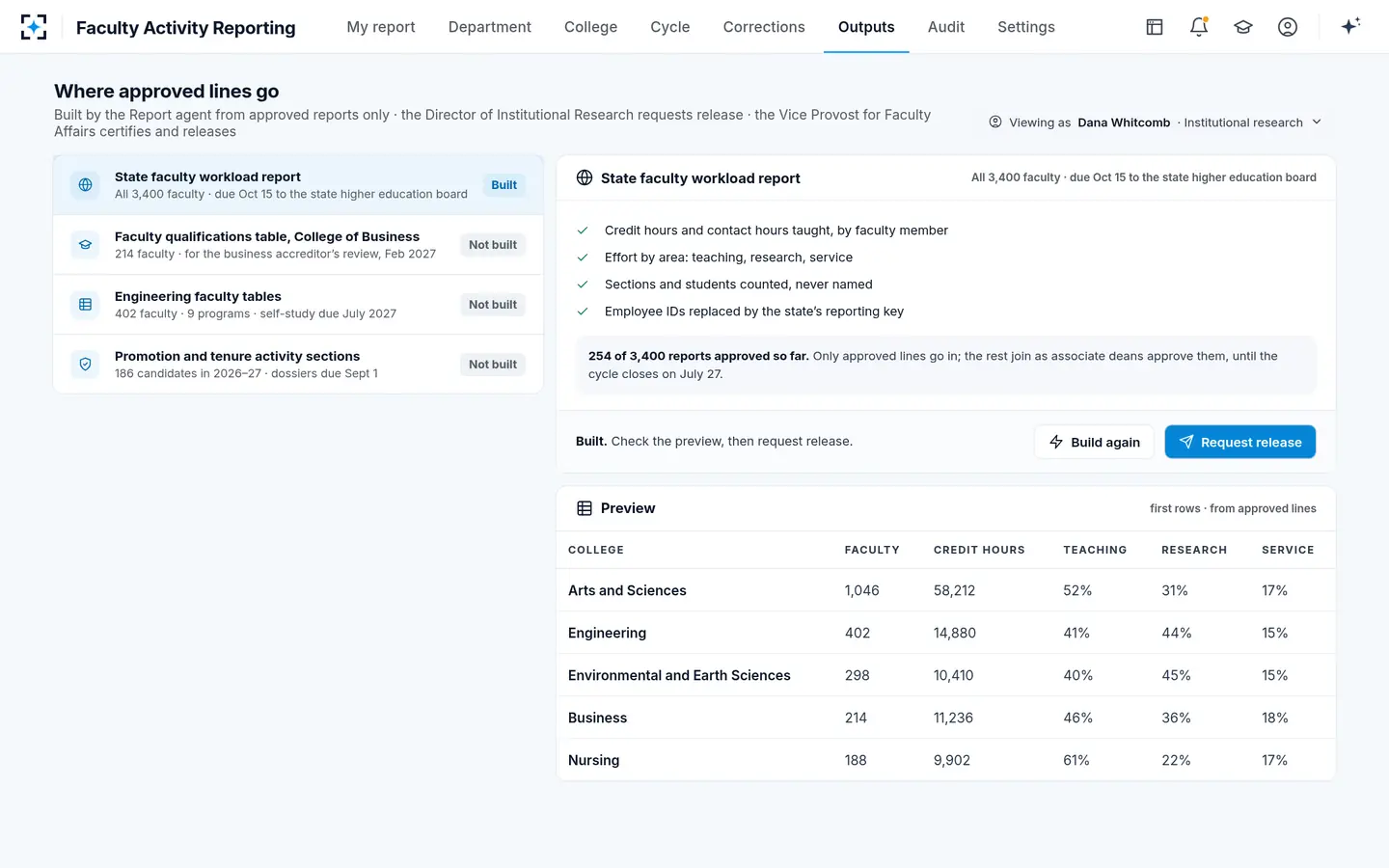This screenshot has width=1389, height=868.
Task: Switch to Corrections tab
Action: click(764, 27)
